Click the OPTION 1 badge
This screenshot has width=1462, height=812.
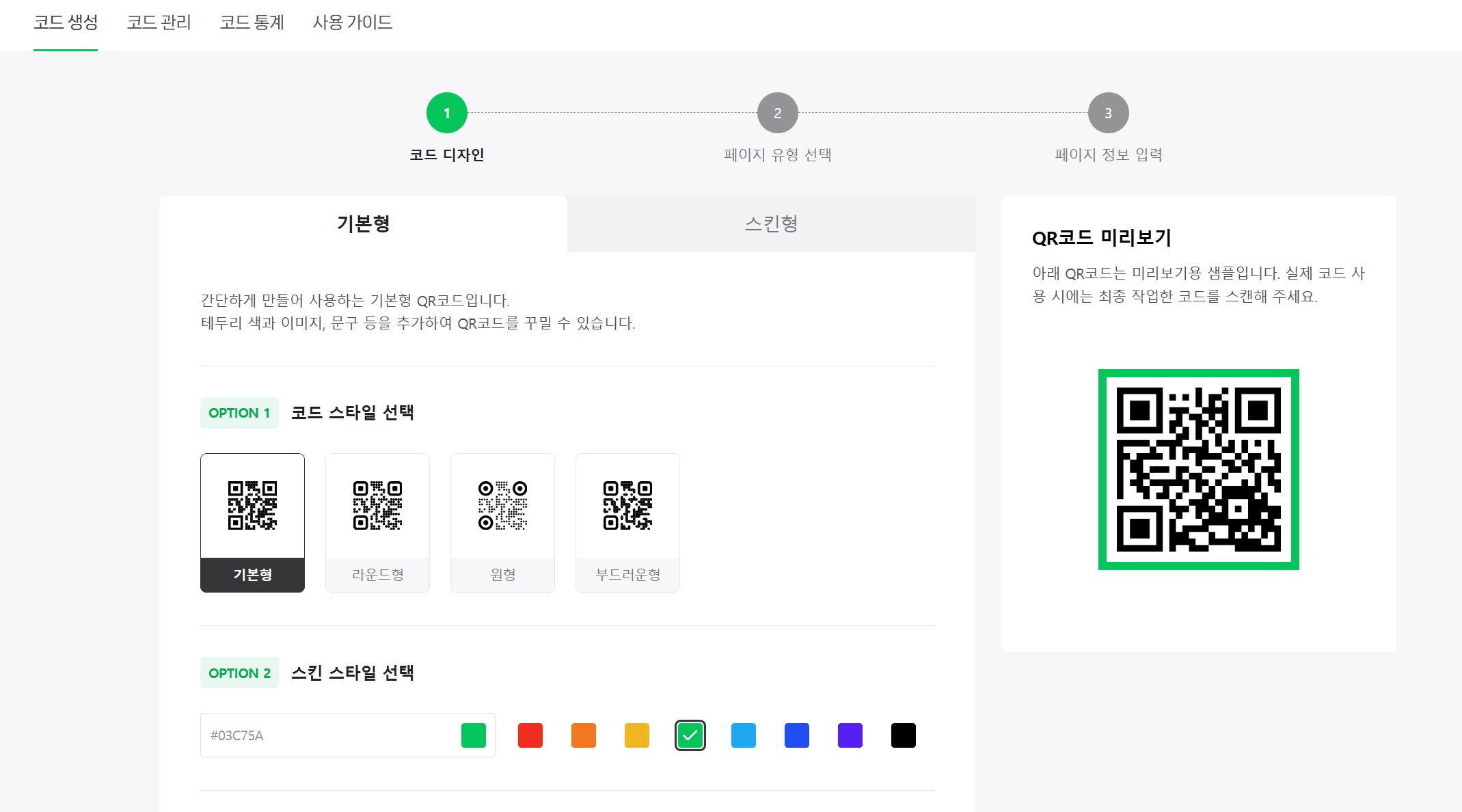click(x=239, y=413)
